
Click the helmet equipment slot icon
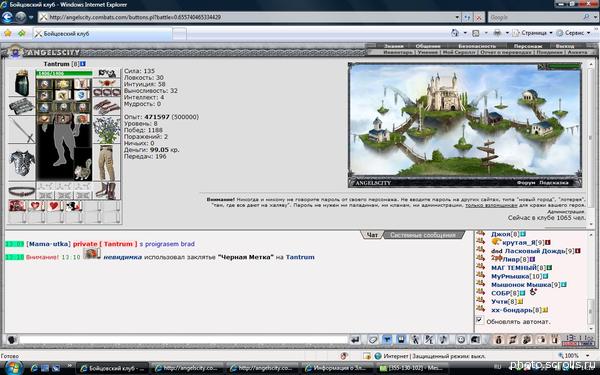(22, 83)
